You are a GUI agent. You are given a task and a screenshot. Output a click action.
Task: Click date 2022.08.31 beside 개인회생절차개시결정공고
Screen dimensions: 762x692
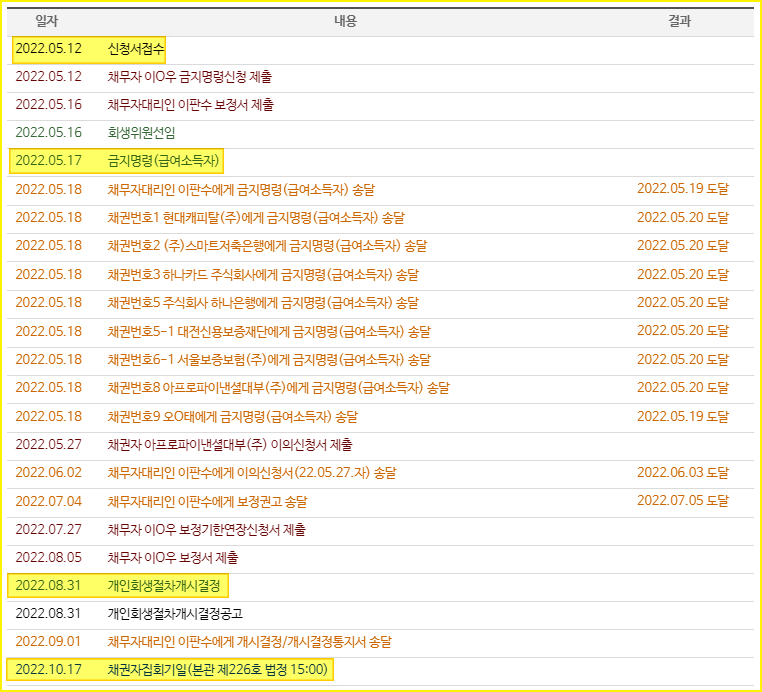pyautogui.click(x=49, y=614)
